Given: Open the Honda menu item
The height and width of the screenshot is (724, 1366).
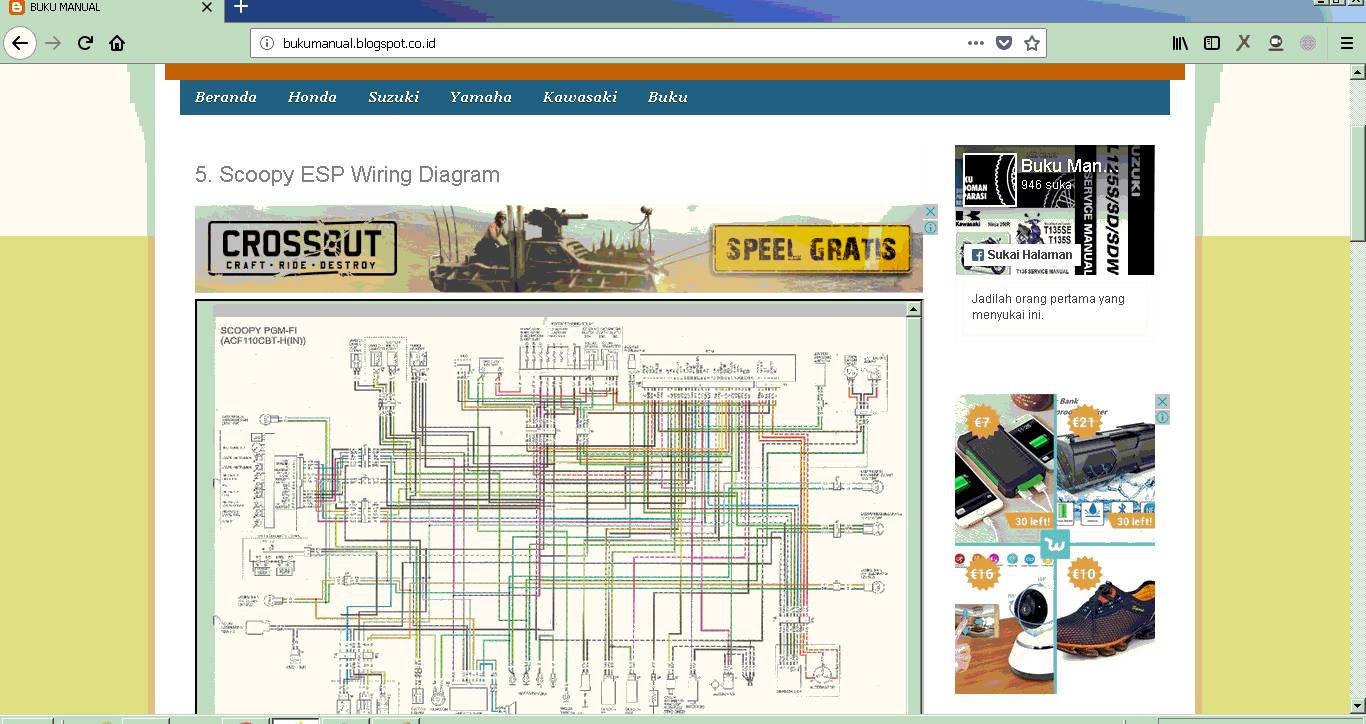Looking at the screenshot, I should pyautogui.click(x=312, y=97).
